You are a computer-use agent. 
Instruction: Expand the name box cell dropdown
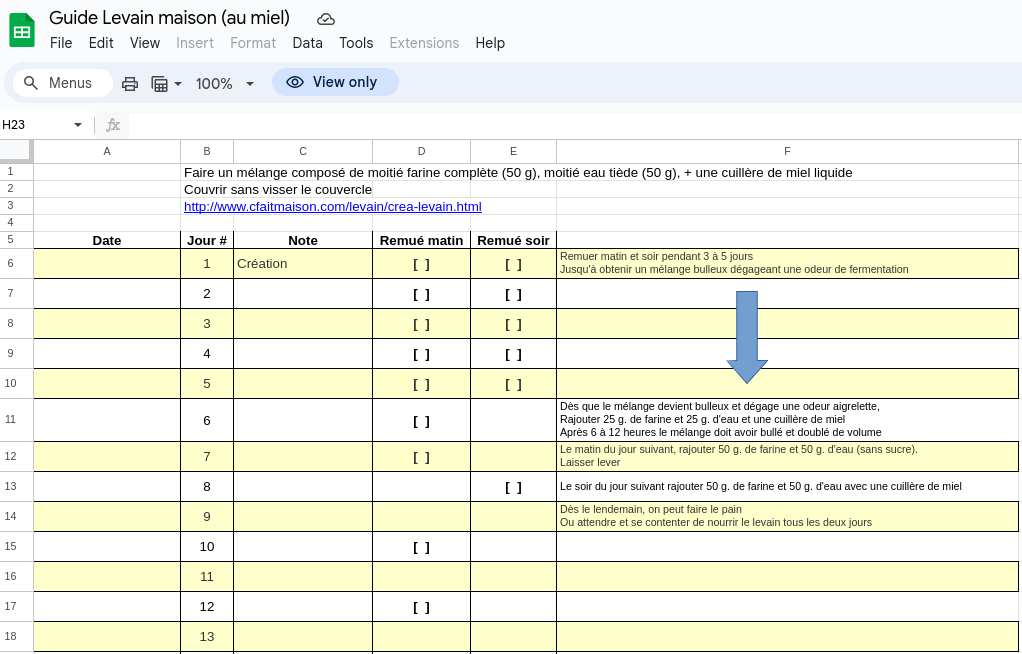point(78,125)
